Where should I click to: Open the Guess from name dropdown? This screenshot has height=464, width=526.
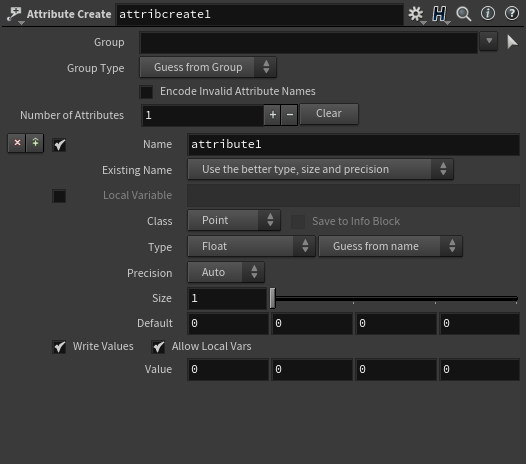point(390,246)
